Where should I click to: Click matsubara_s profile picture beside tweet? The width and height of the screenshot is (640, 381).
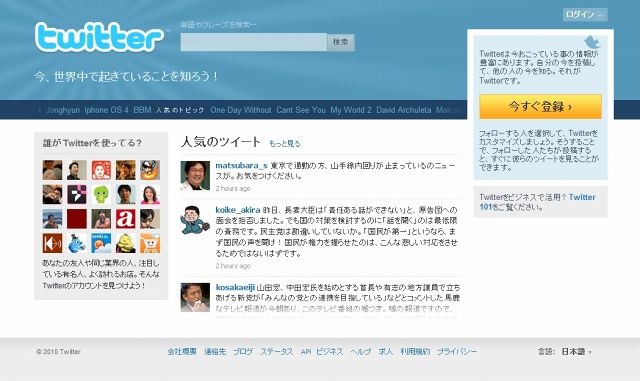pyautogui.click(x=195, y=176)
